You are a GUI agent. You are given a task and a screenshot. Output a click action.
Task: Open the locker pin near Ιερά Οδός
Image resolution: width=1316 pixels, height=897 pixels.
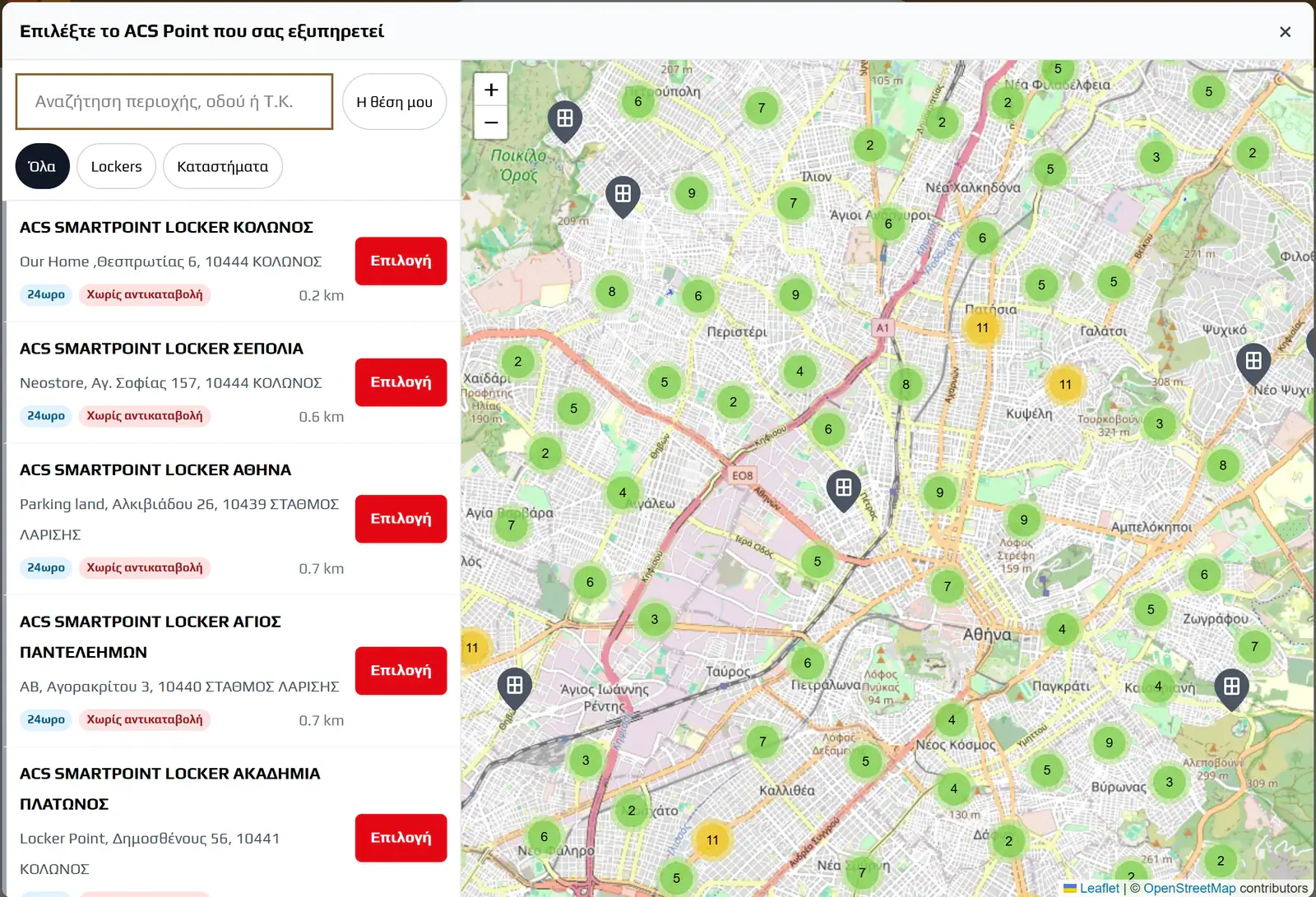point(844,490)
